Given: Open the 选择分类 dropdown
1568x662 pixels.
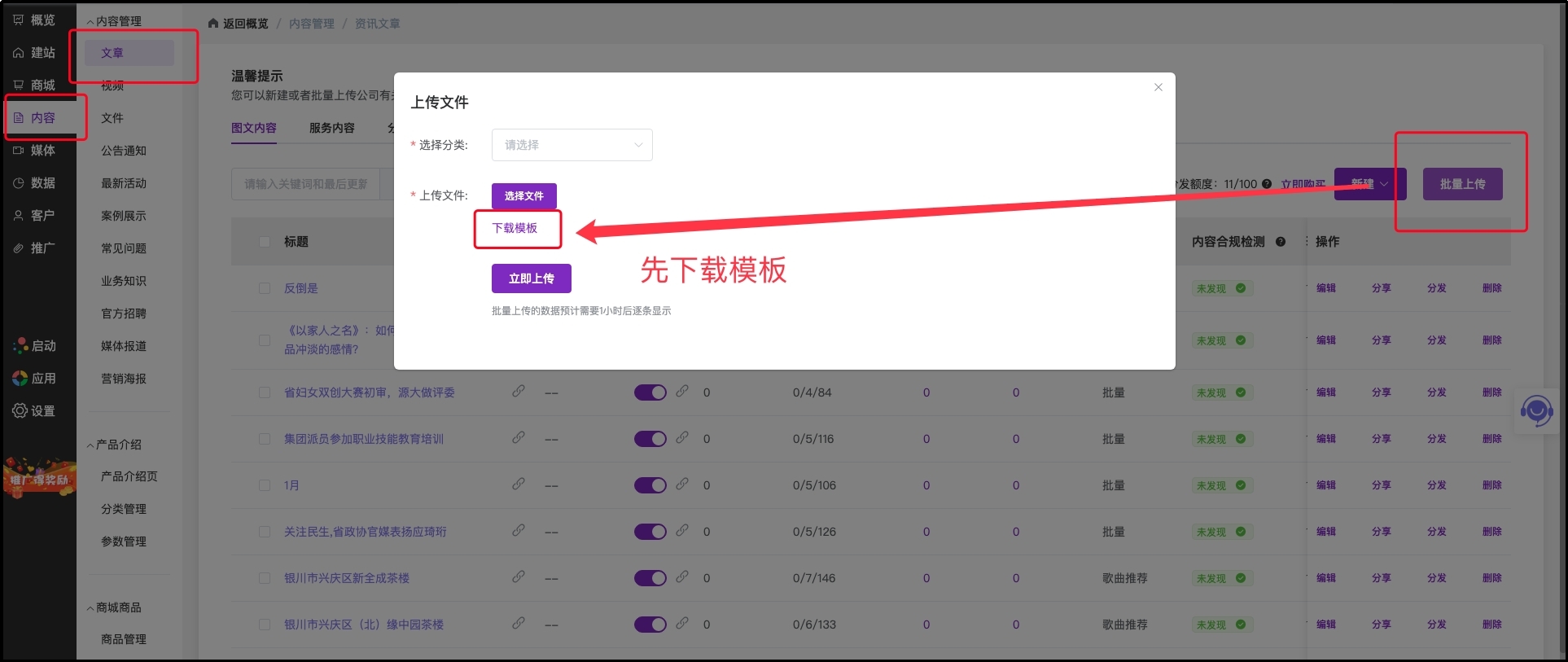Looking at the screenshot, I should click(x=572, y=145).
